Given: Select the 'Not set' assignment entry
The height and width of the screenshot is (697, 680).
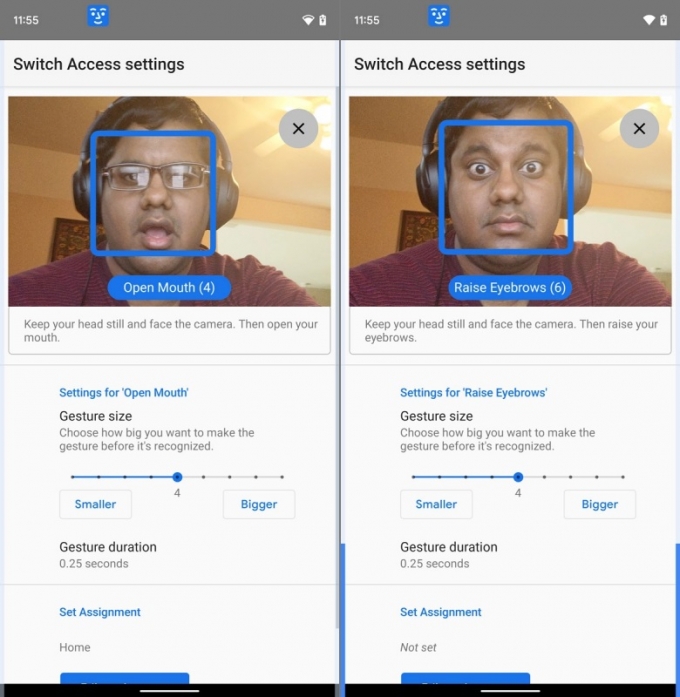Looking at the screenshot, I should point(418,647).
